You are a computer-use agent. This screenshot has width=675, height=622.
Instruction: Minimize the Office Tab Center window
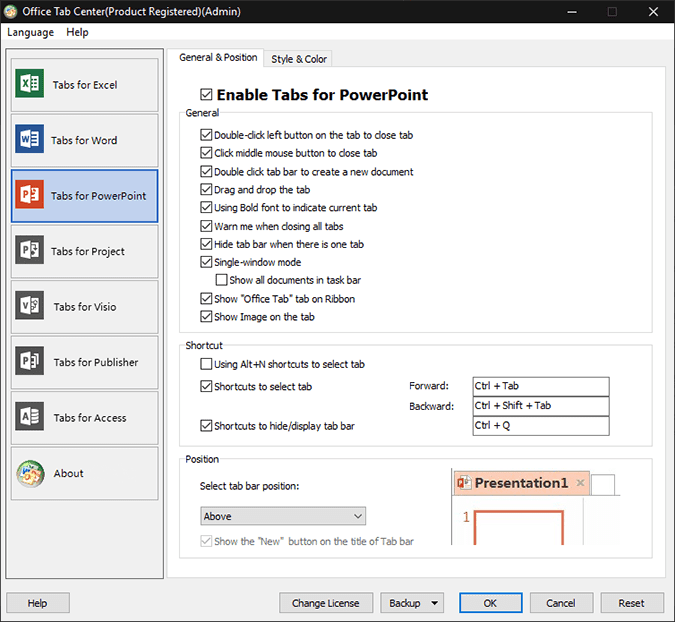572,12
